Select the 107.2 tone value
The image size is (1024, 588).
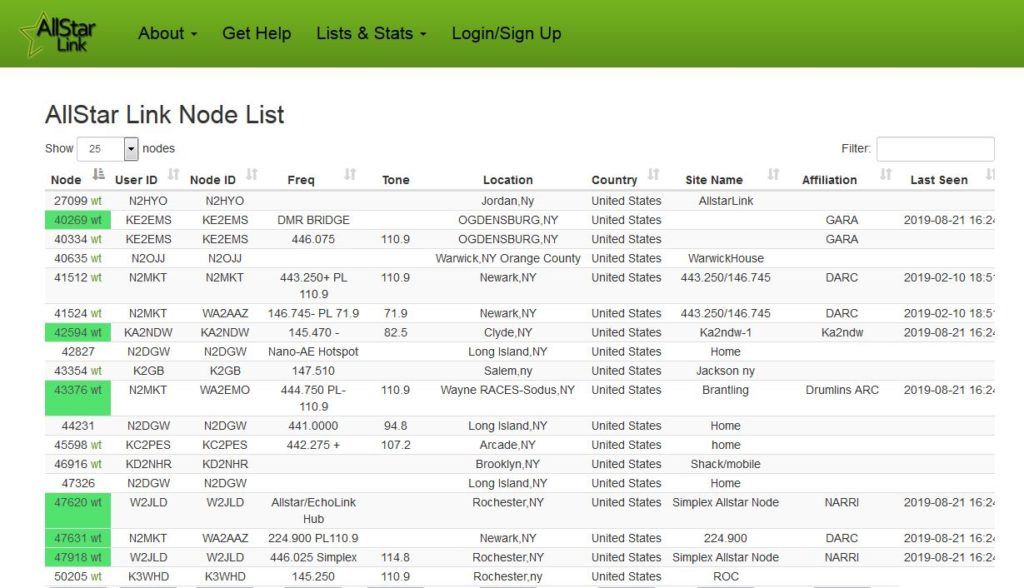coord(396,445)
